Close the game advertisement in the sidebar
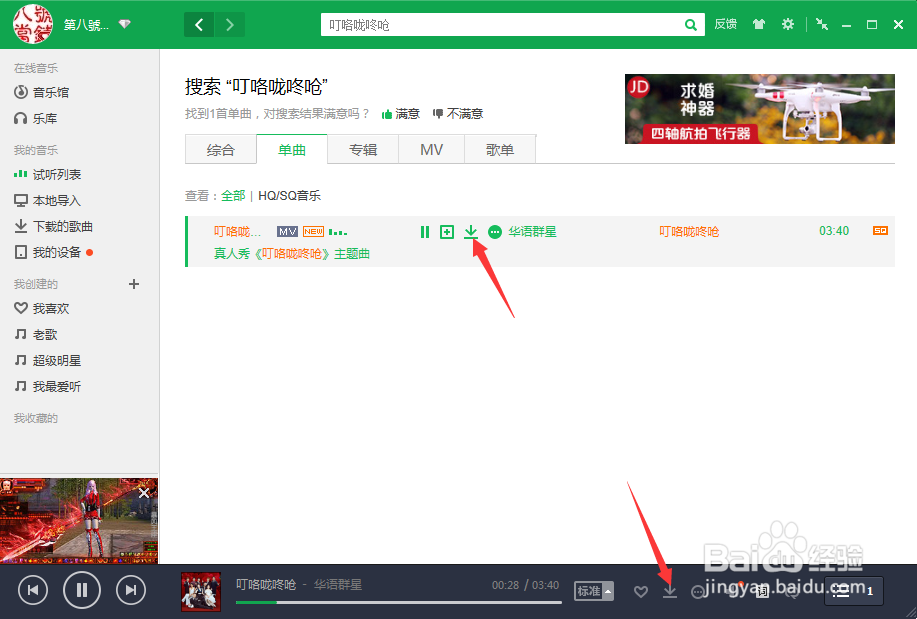917x619 pixels. (144, 493)
